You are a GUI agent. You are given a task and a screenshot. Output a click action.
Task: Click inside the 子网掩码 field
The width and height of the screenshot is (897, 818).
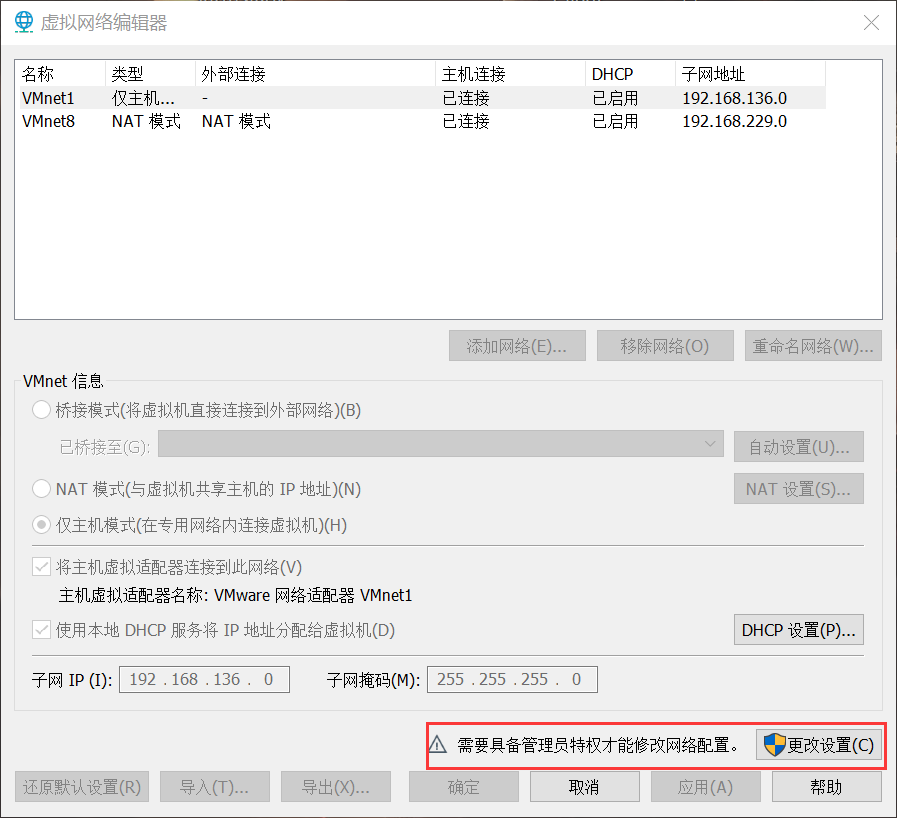[x=512, y=679]
